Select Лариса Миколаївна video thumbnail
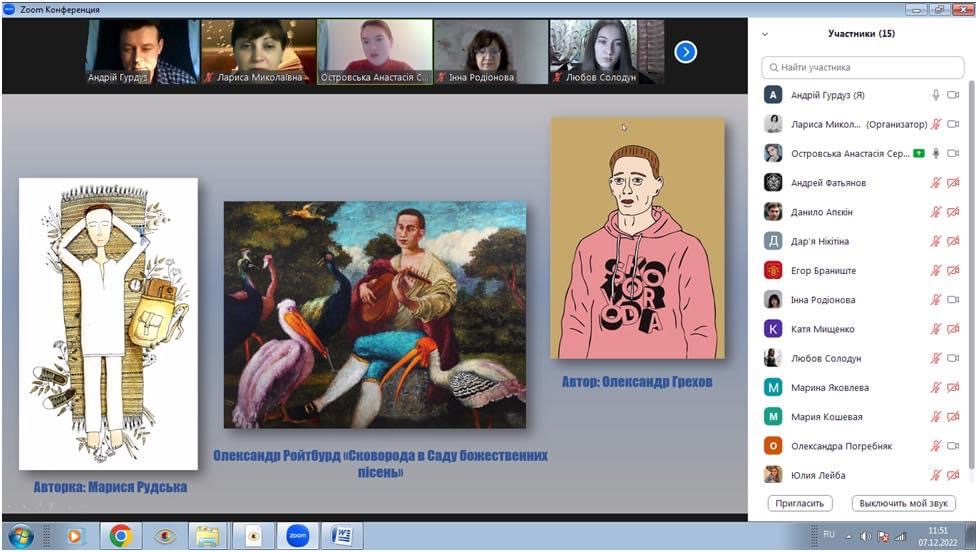 259,52
